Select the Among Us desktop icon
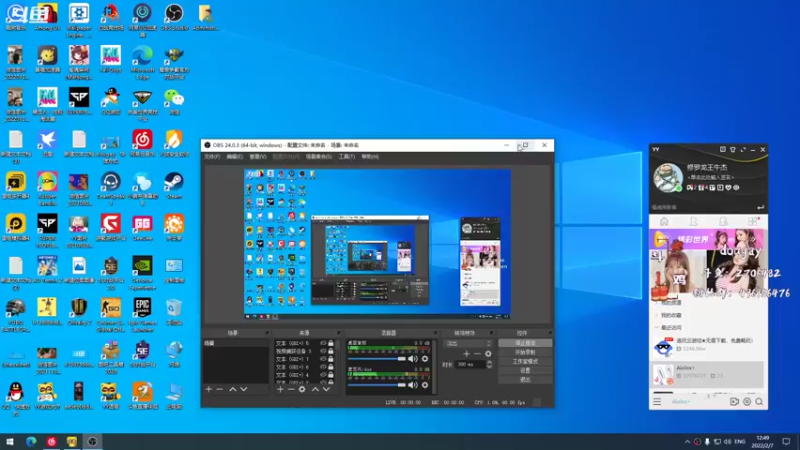 (47, 17)
